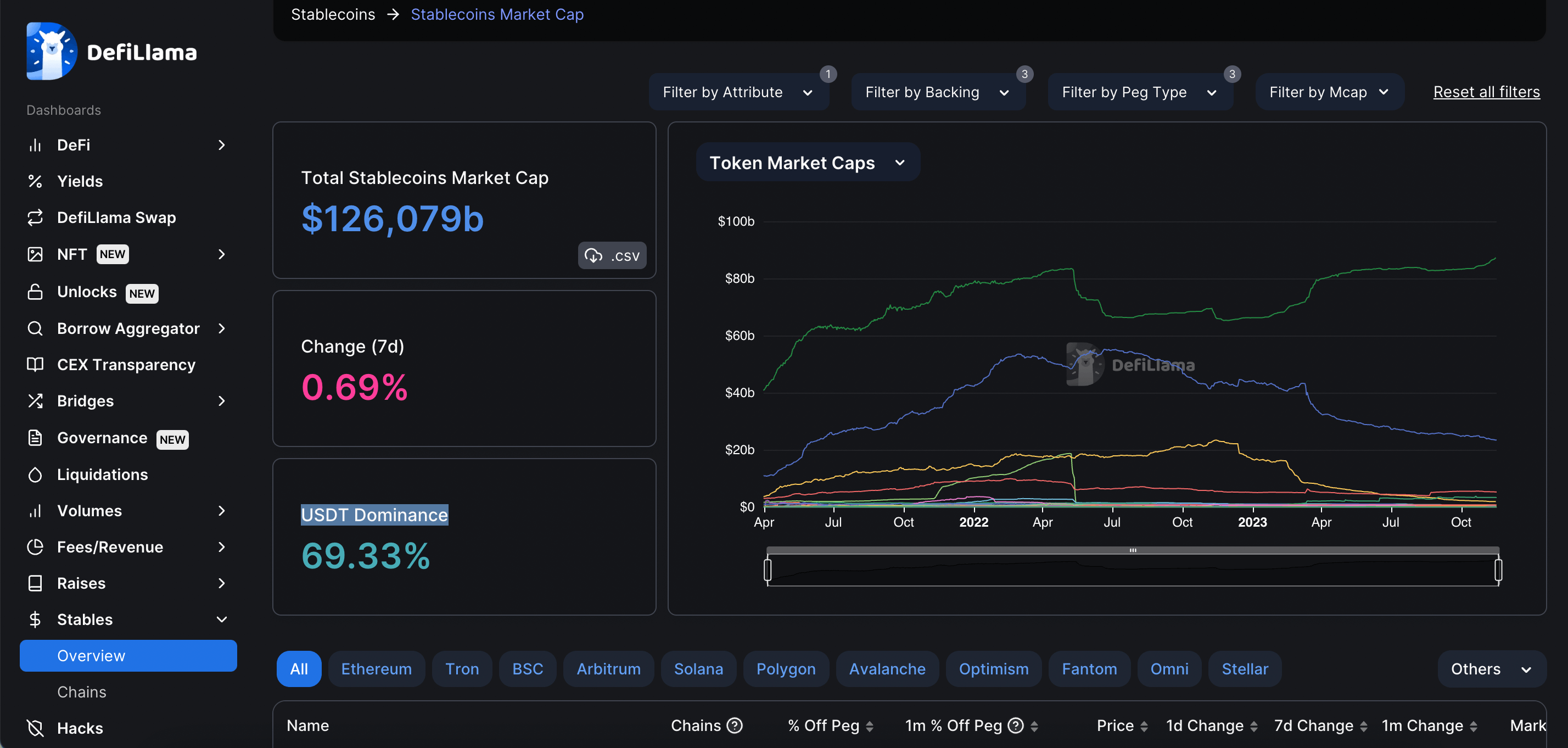1568x748 pixels.
Task: Click the Unlocks padlock icon
Action: click(x=35, y=292)
